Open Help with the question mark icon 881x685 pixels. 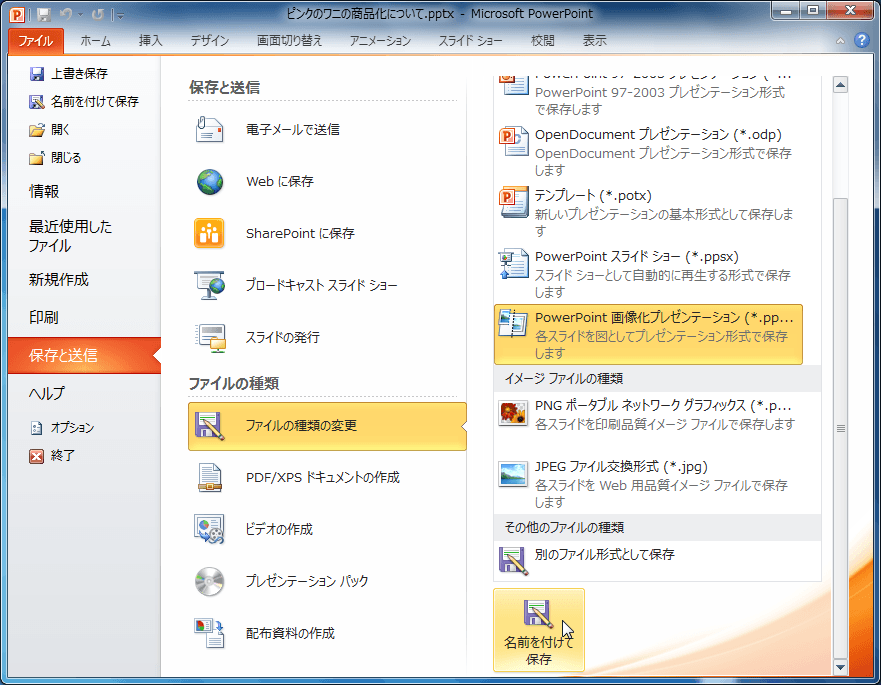point(861,40)
